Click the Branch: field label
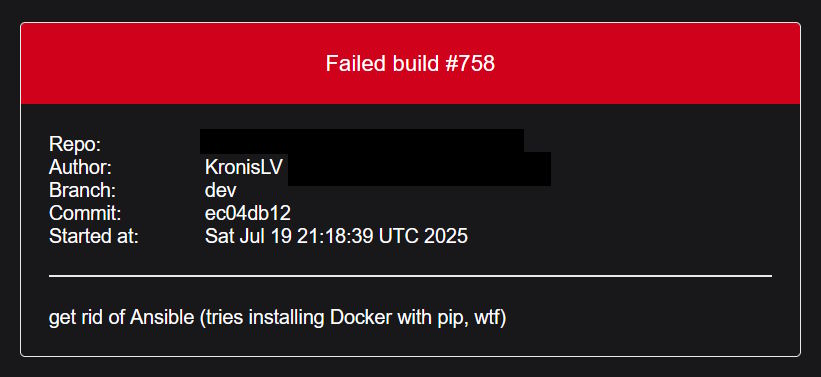The width and height of the screenshot is (821, 377). 82,190
